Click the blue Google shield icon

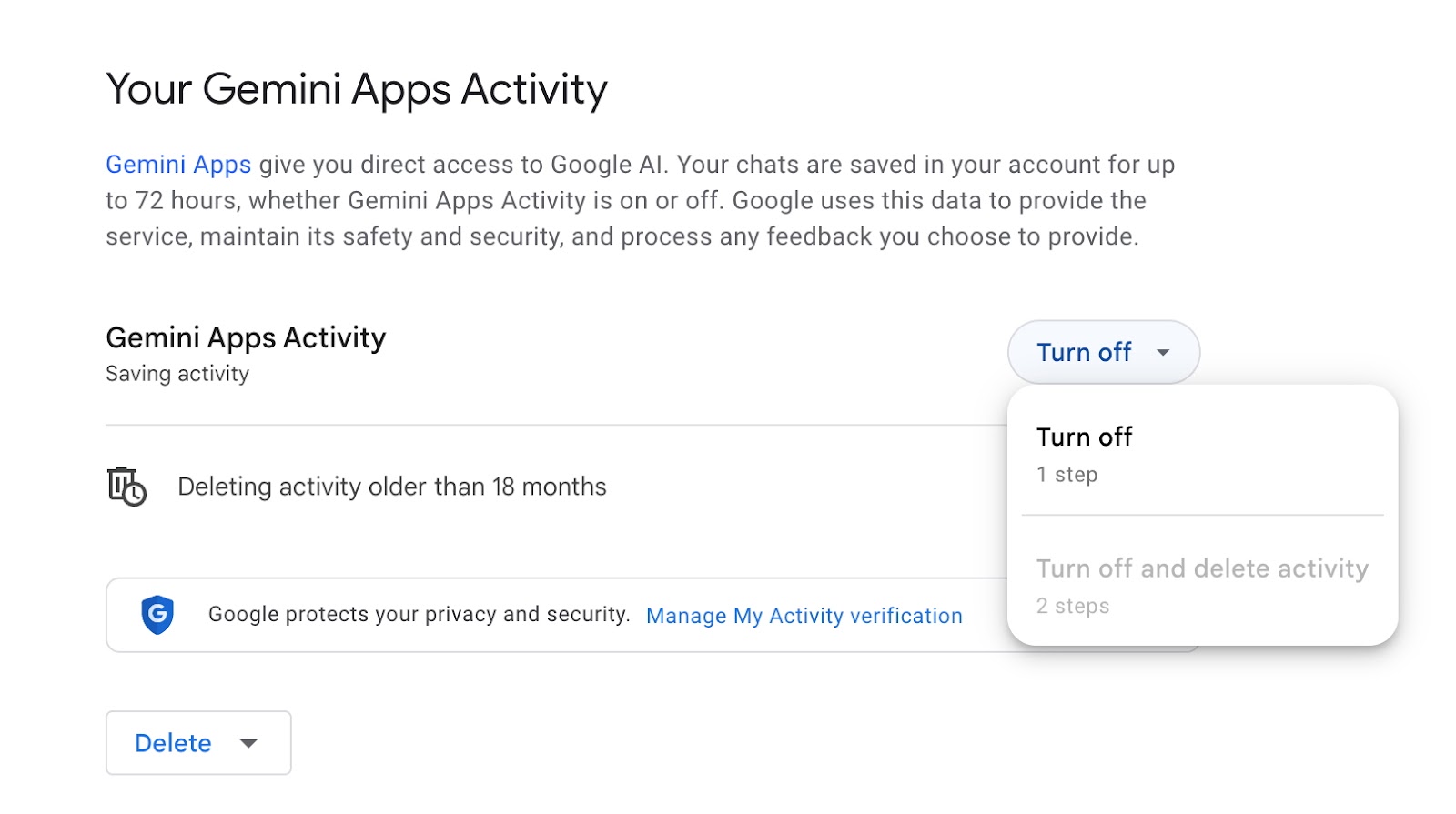click(157, 615)
